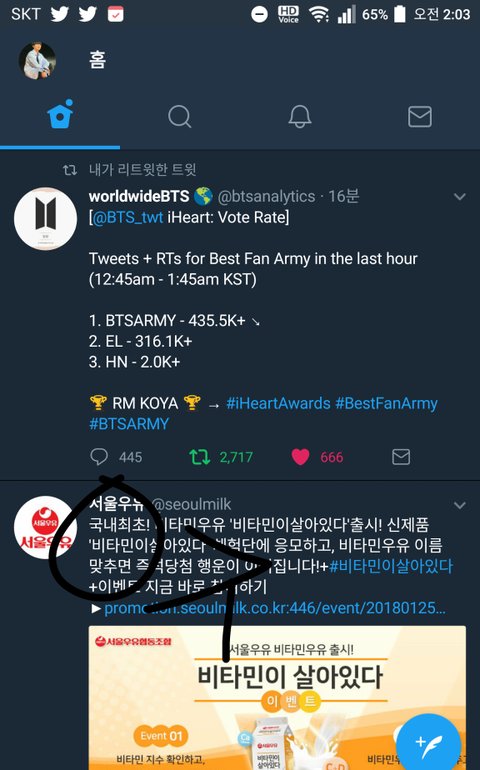480x770 pixels.
Task: Unlike the worldwideBTS tweet heart
Action: click(x=300, y=457)
